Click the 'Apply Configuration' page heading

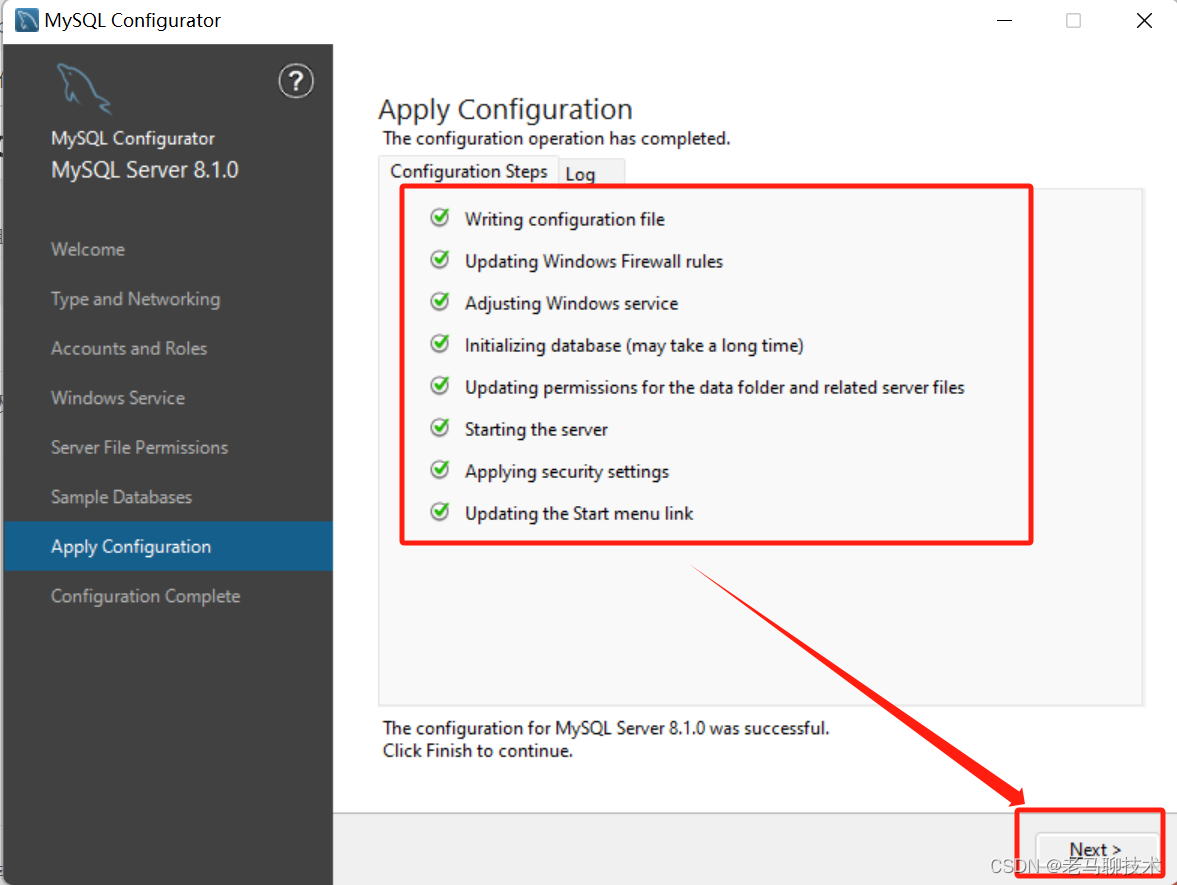(x=505, y=110)
